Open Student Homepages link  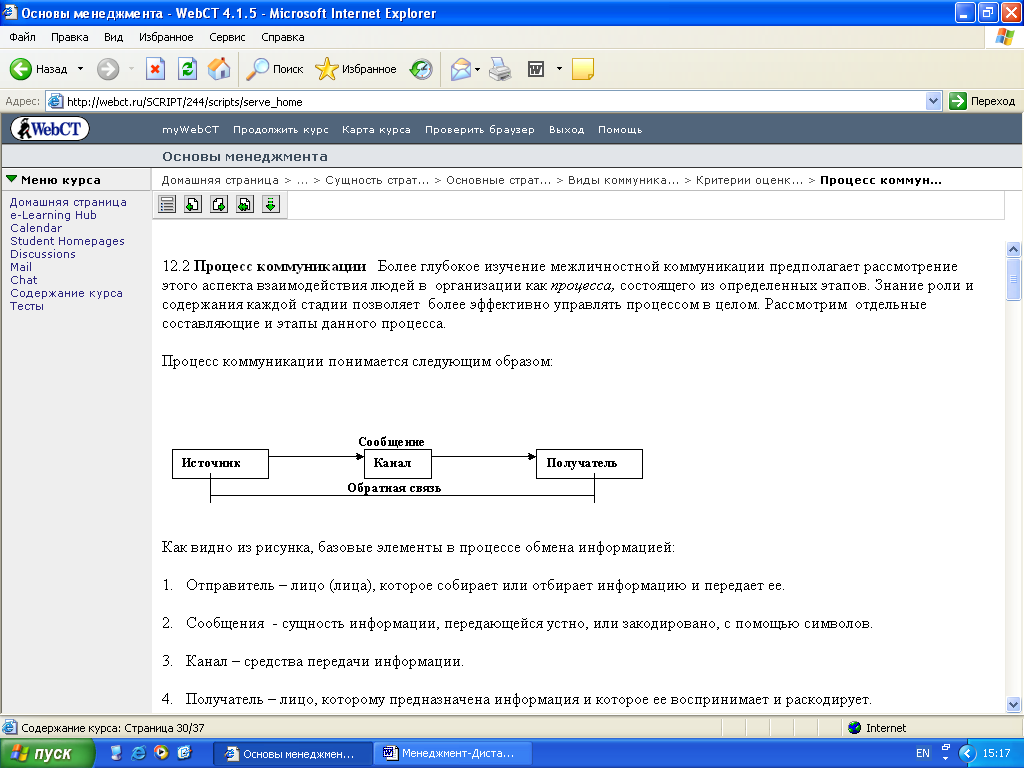click(67, 241)
